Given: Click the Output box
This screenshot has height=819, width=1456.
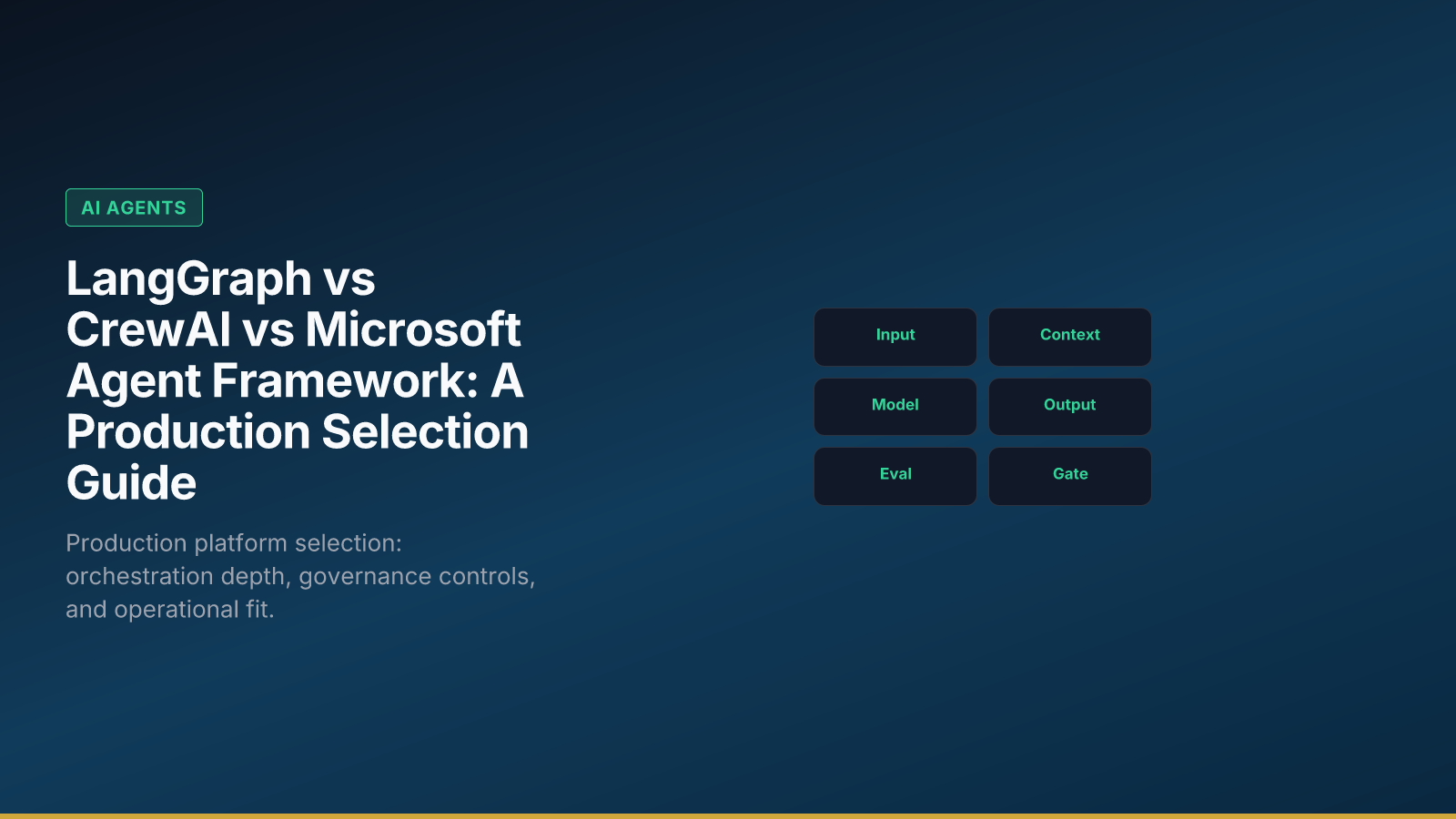Looking at the screenshot, I should point(1070,407).
